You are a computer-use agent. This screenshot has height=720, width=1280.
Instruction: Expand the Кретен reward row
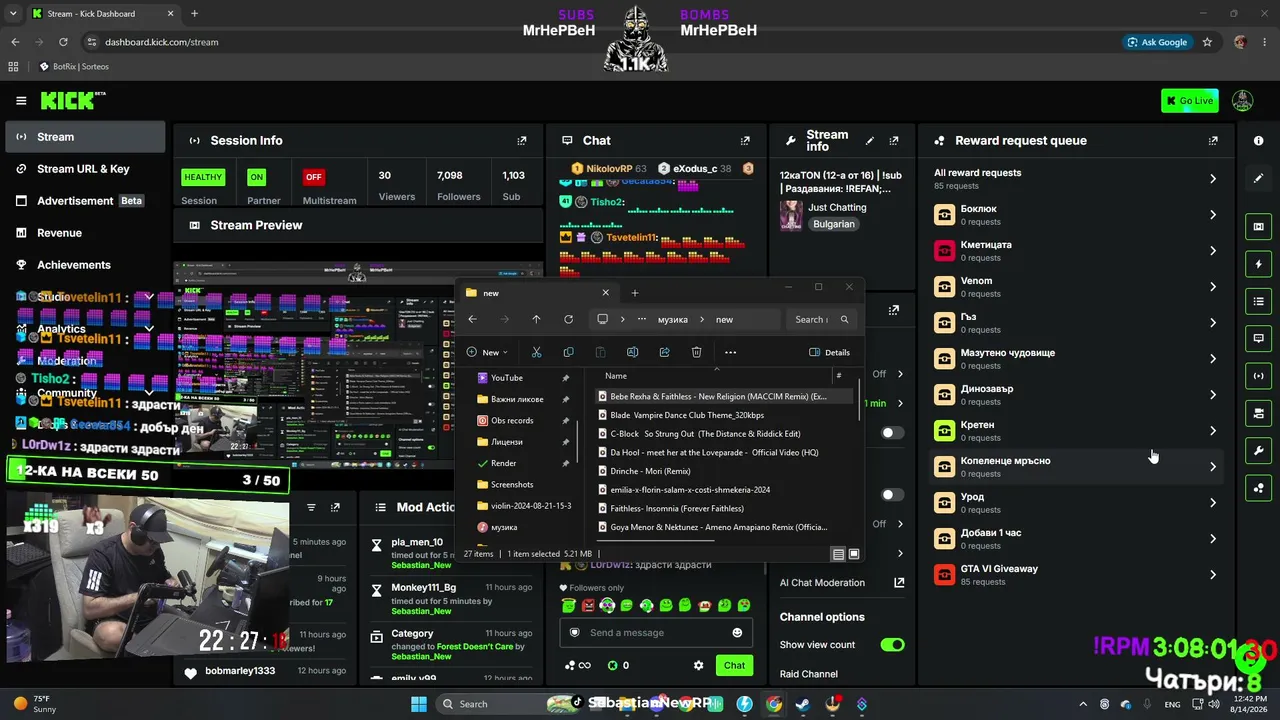(1213, 431)
